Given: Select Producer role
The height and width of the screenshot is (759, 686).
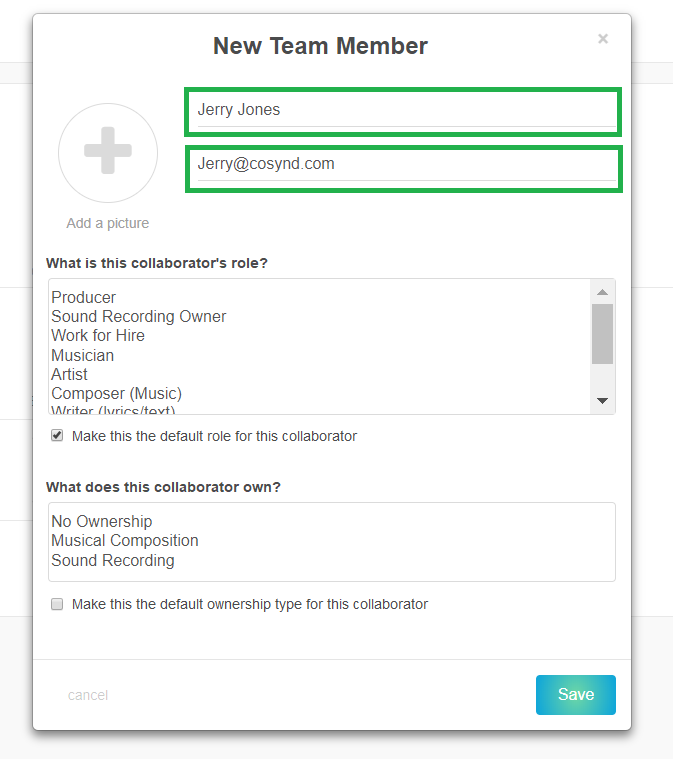Looking at the screenshot, I should 84,297.
